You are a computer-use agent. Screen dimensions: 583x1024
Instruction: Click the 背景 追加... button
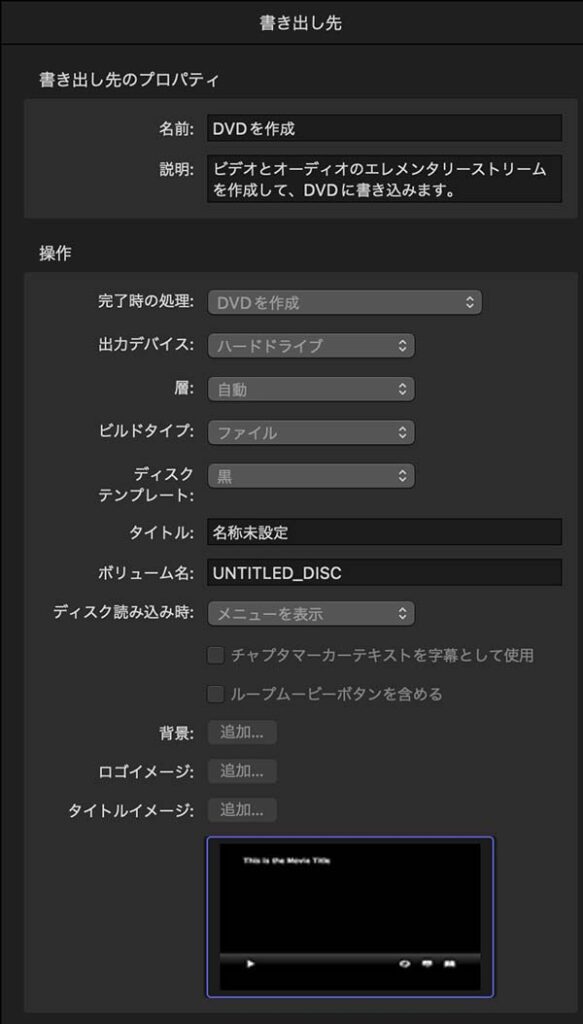(x=242, y=733)
